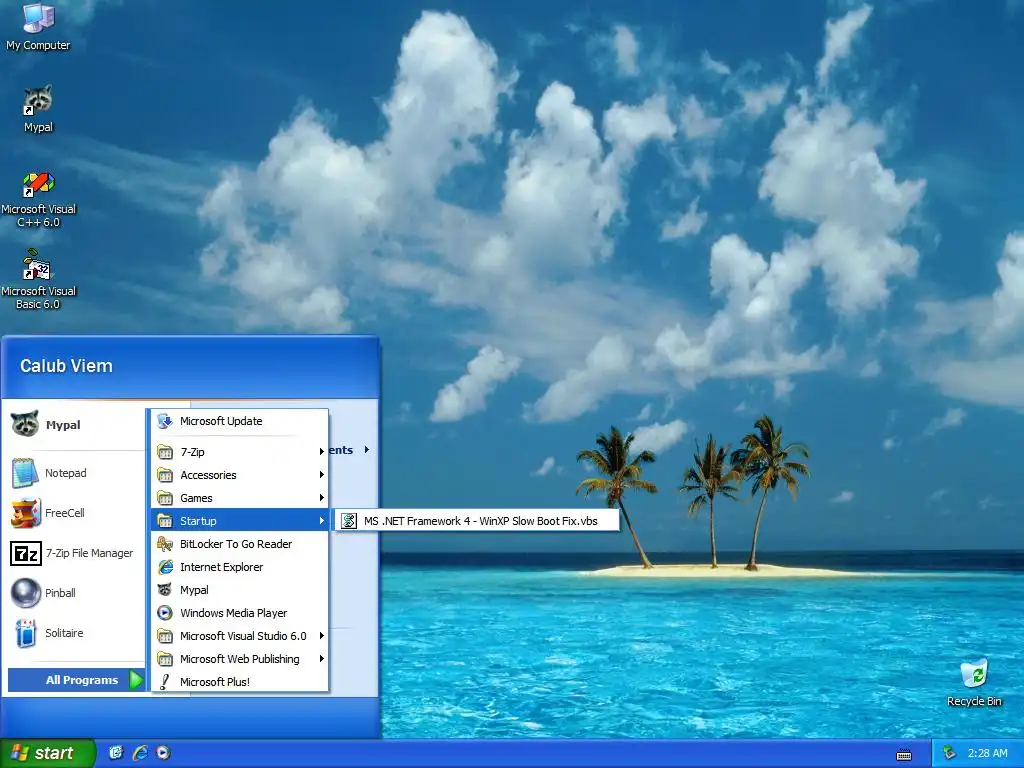Select the Mypal raccoon desktop shortcut
Viewport: 1024px width, 768px height.
coord(38,109)
